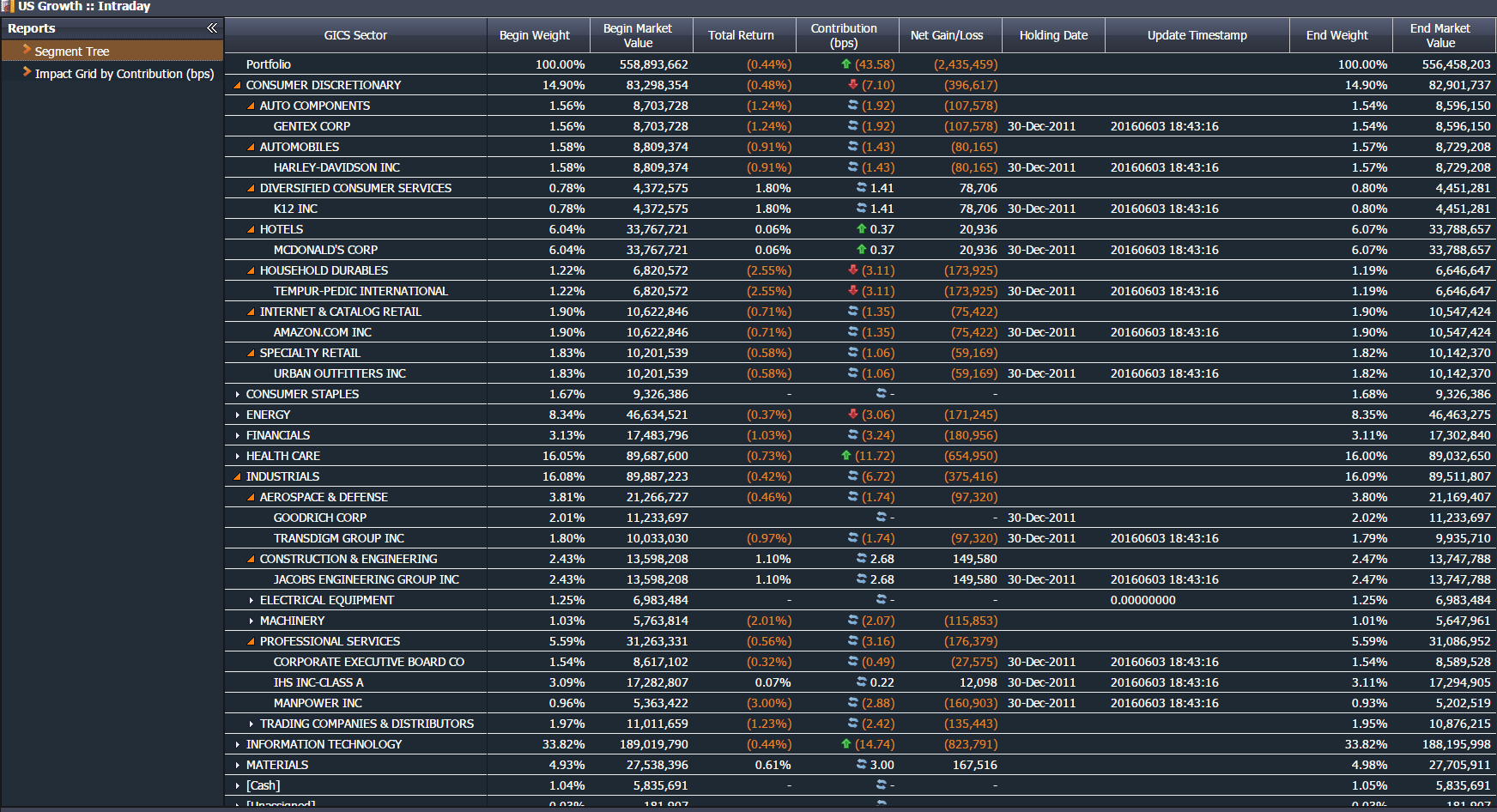
Task: Expand the FINANCIALS sector
Action: [238, 436]
